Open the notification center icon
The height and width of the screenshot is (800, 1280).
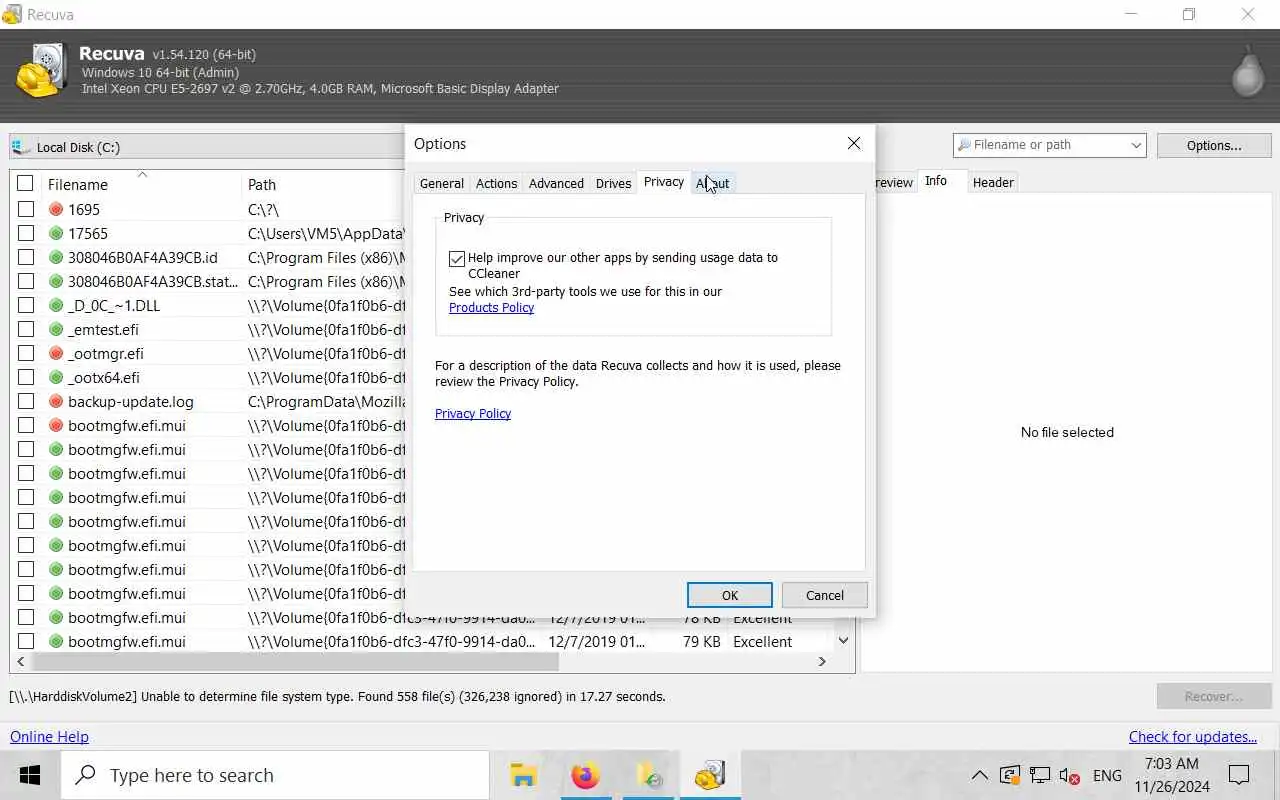click(1239, 775)
